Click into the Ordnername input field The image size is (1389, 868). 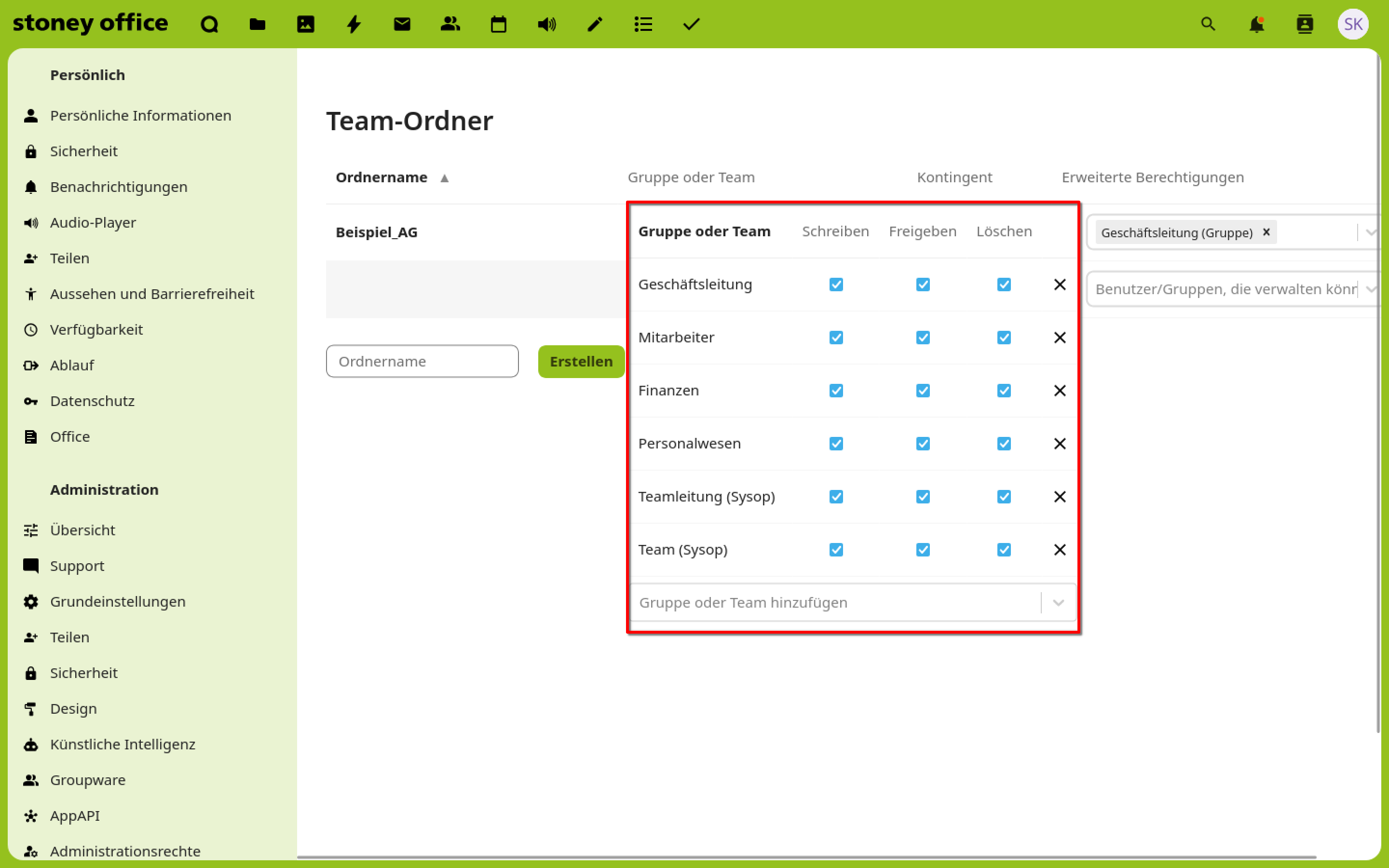click(422, 362)
